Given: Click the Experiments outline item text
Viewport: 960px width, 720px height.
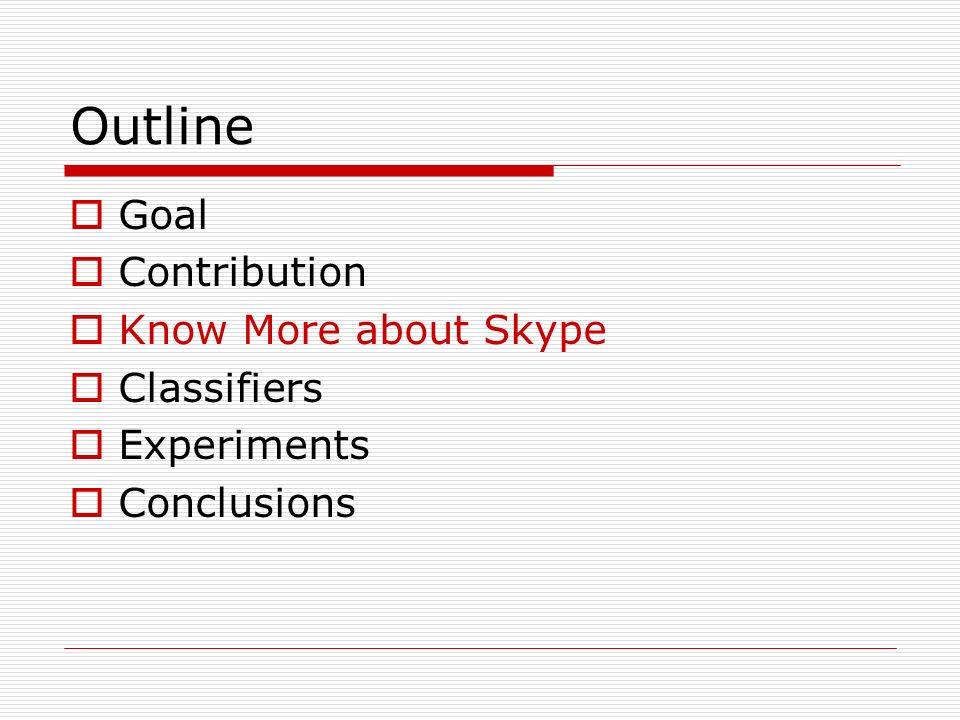Looking at the screenshot, I should tap(244, 447).
